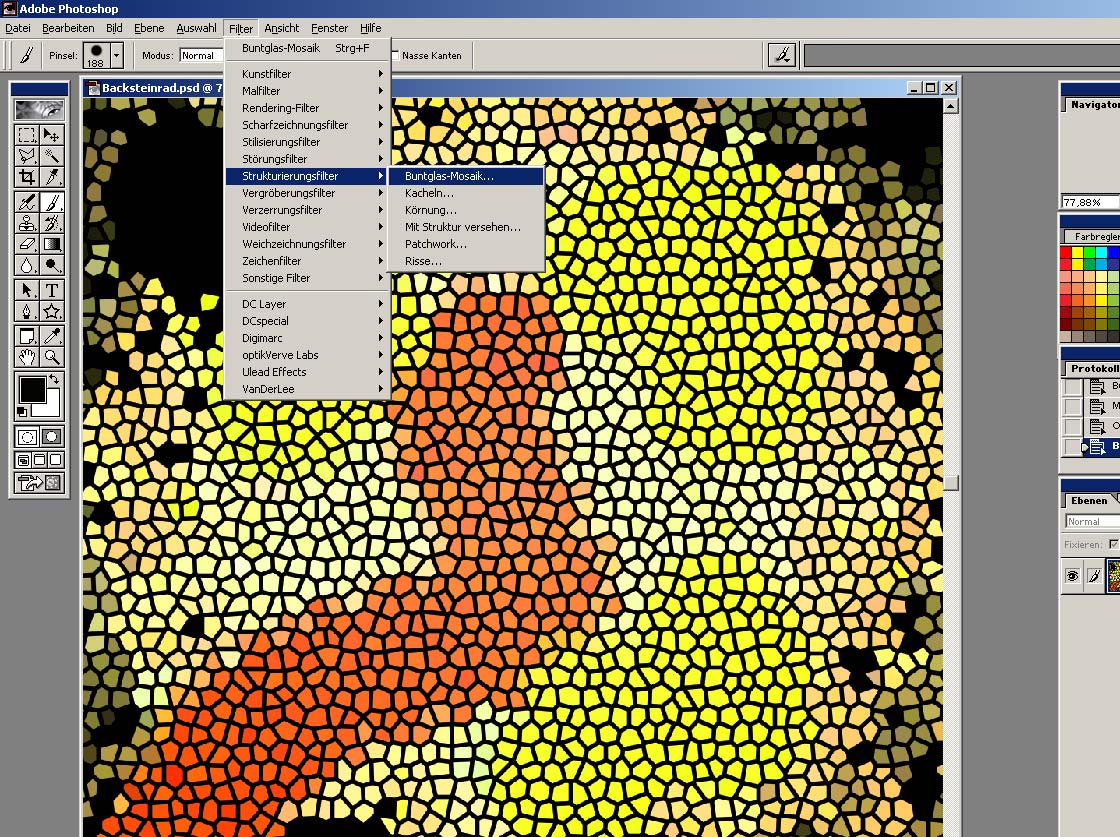Viewport: 1120px width, 837px height.
Task: Expand the Kunstfilter submenu
Action: pyautogui.click(x=308, y=74)
